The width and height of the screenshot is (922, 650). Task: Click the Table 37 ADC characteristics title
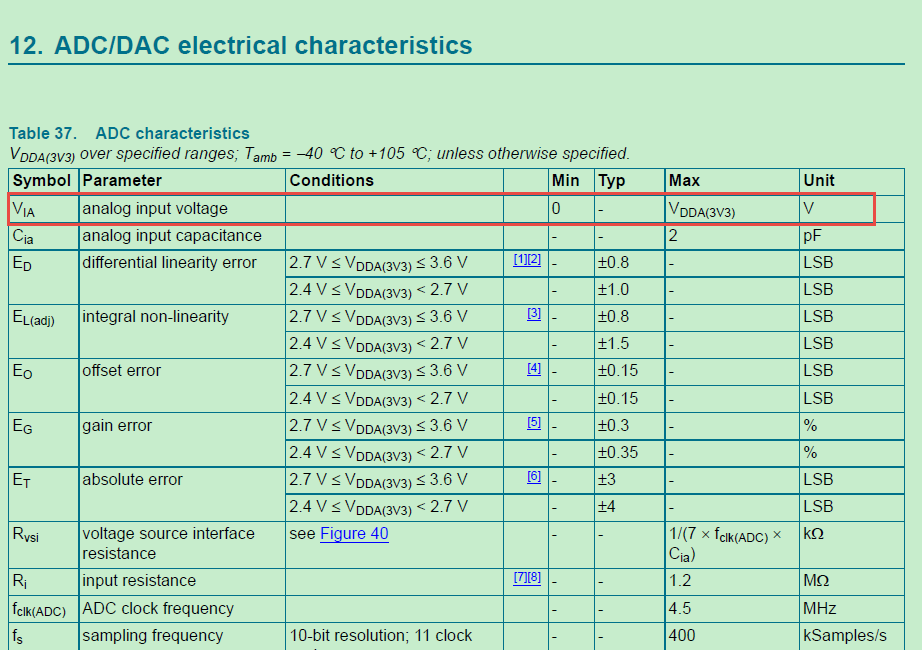129,133
